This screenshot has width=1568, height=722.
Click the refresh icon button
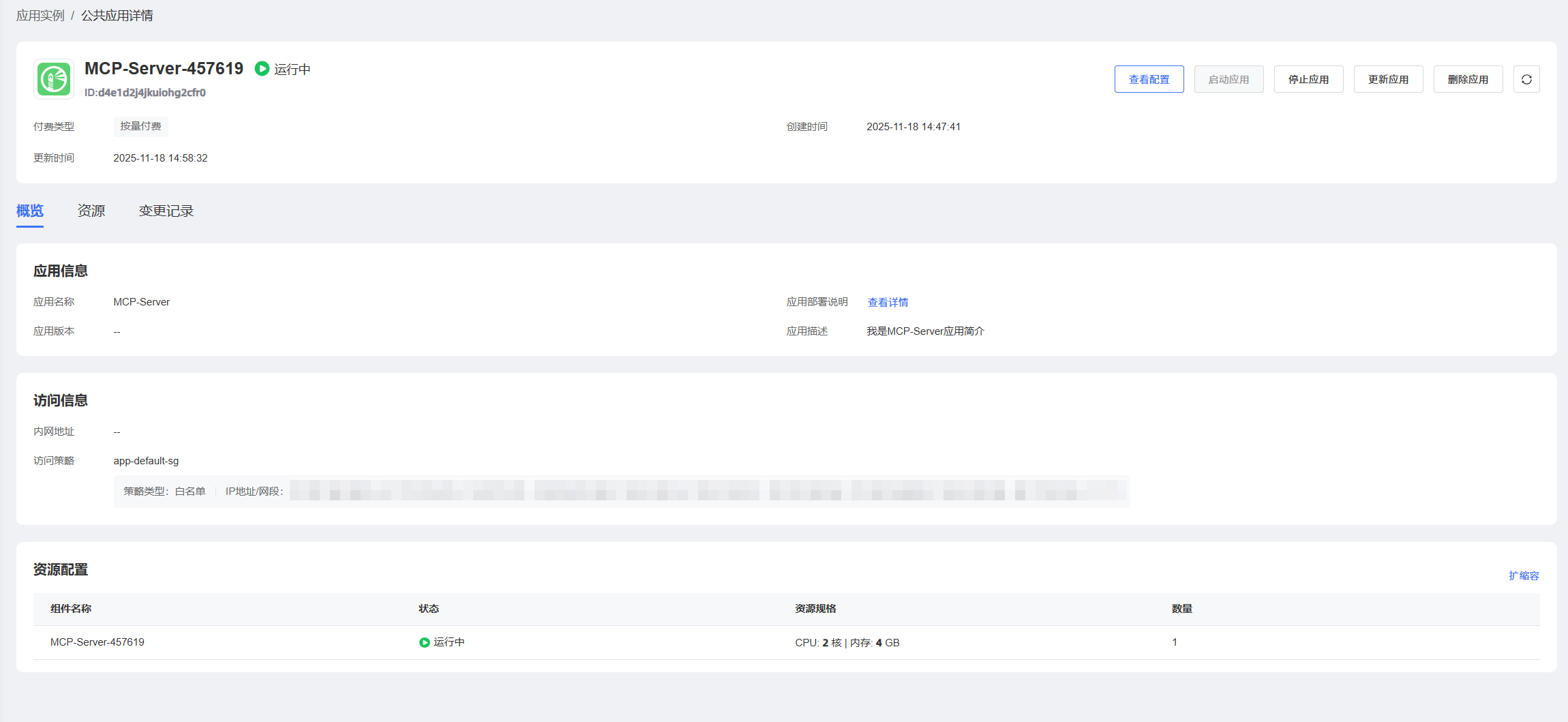tap(1526, 79)
